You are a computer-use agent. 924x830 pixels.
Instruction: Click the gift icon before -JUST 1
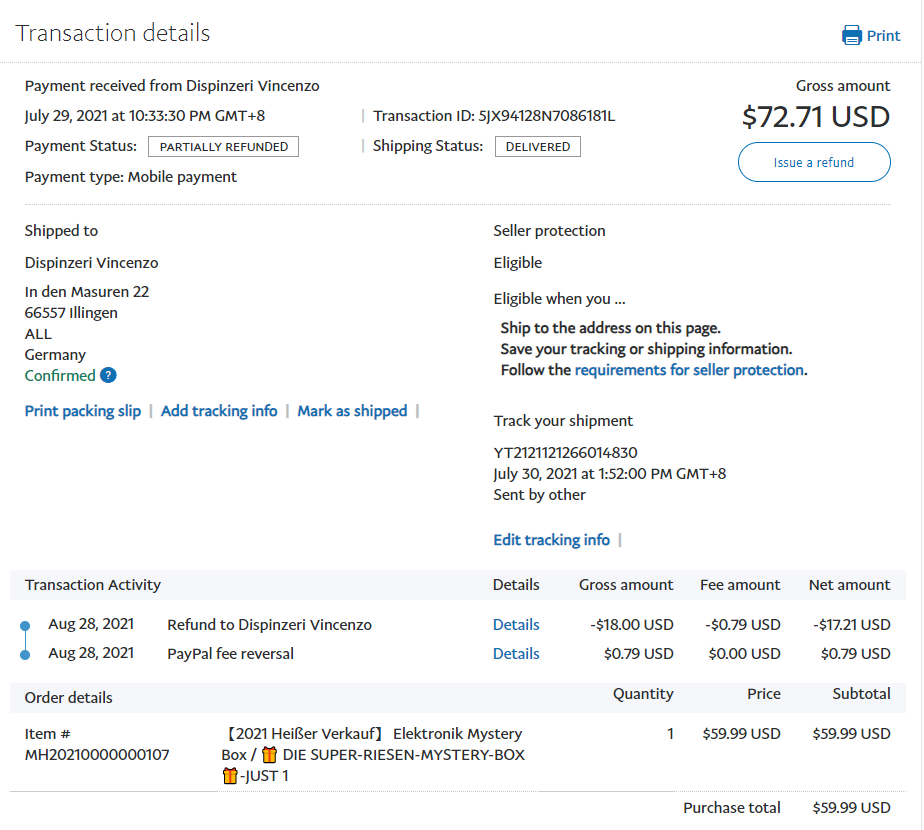(x=230, y=776)
